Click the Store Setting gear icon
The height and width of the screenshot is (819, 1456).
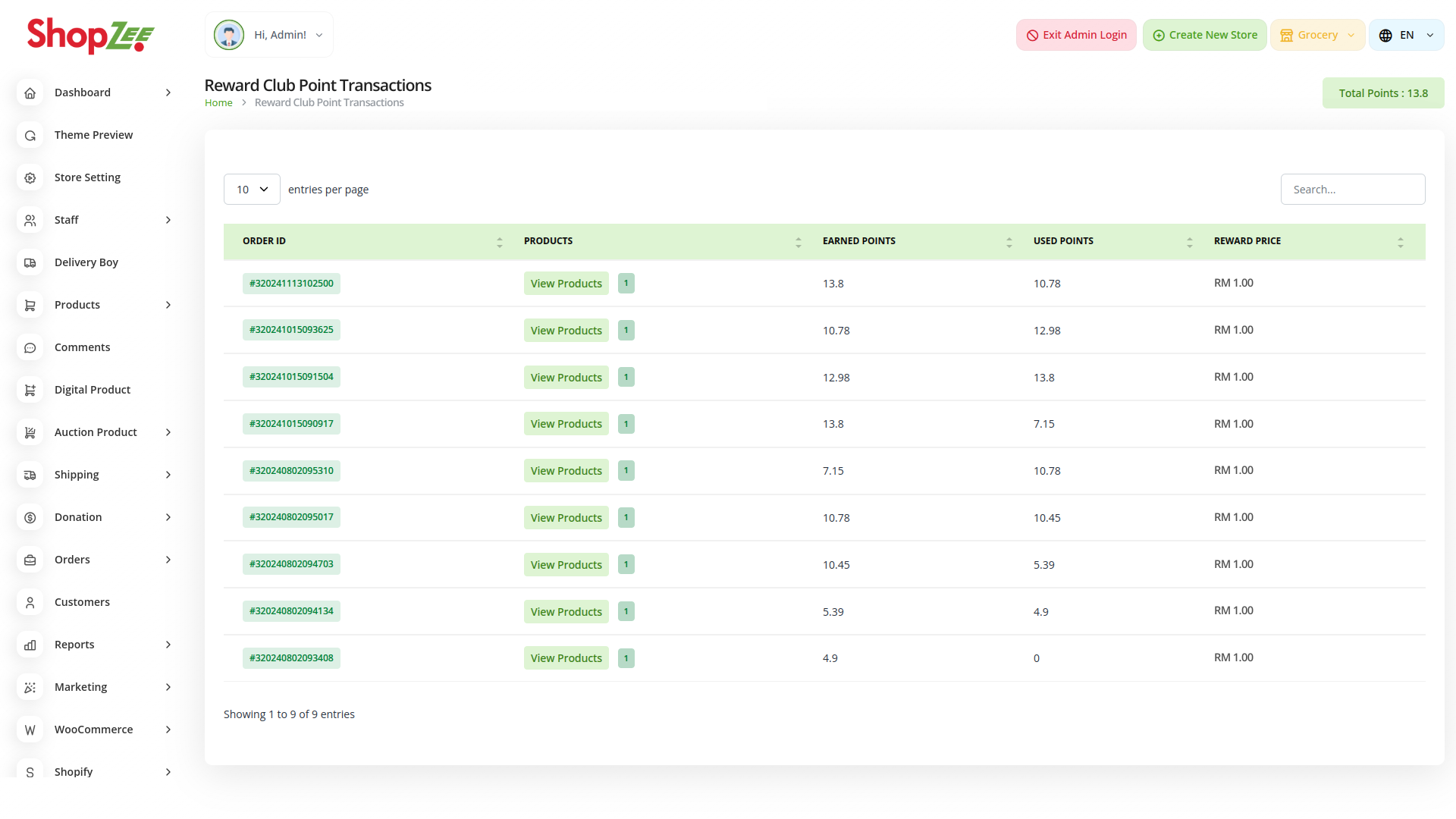[30, 177]
